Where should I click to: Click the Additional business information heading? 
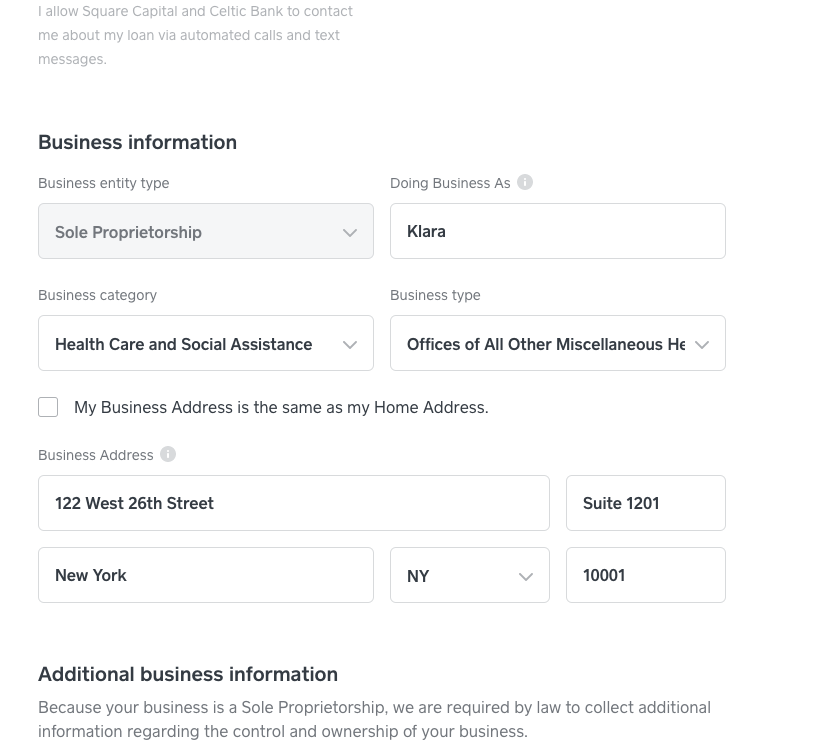(x=188, y=674)
